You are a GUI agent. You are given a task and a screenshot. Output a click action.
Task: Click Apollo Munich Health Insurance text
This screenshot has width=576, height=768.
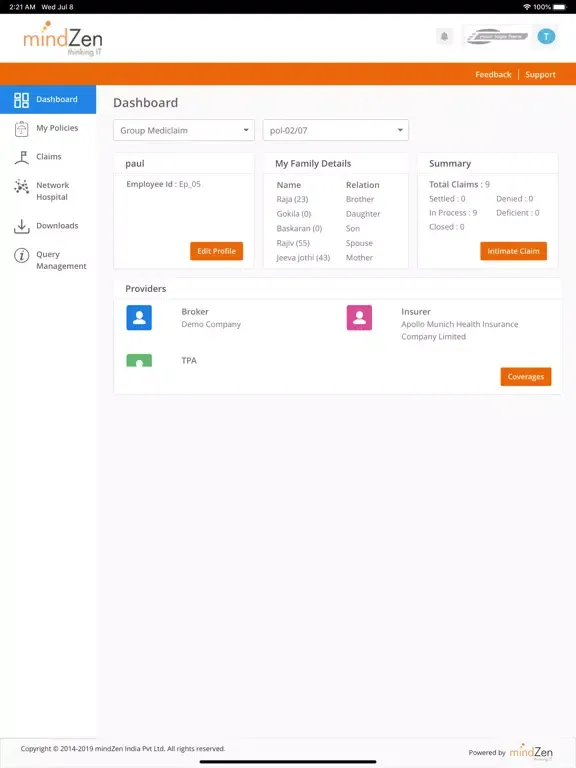tap(459, 331)
